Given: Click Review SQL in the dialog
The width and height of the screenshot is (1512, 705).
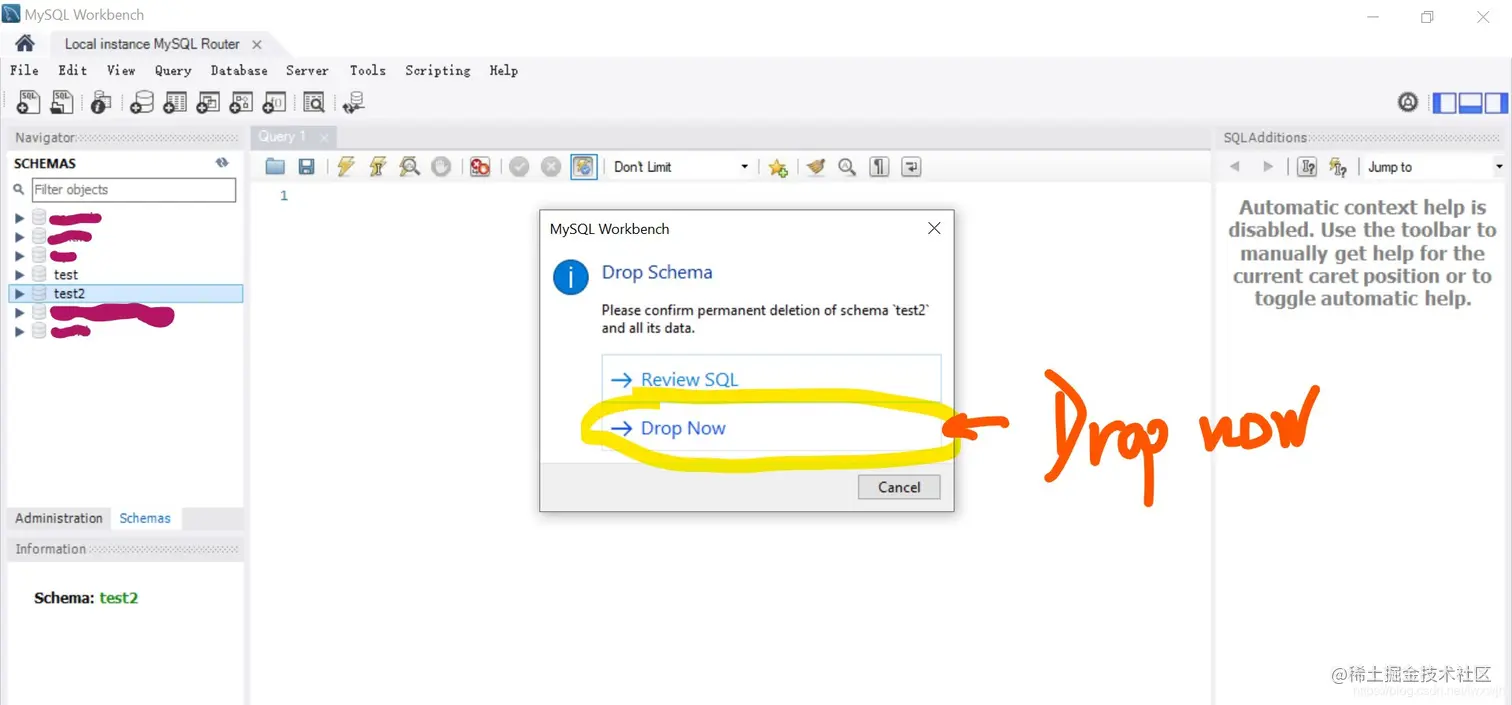Looking at the screenshot, I should 771,379.
